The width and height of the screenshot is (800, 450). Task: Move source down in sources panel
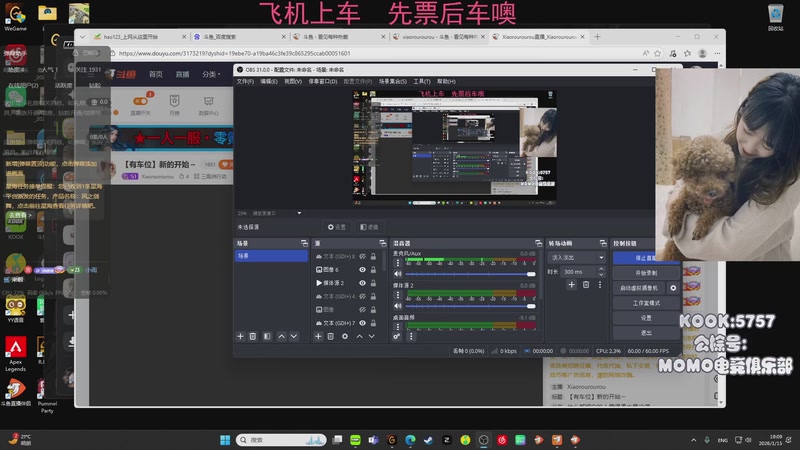[371, 336]
